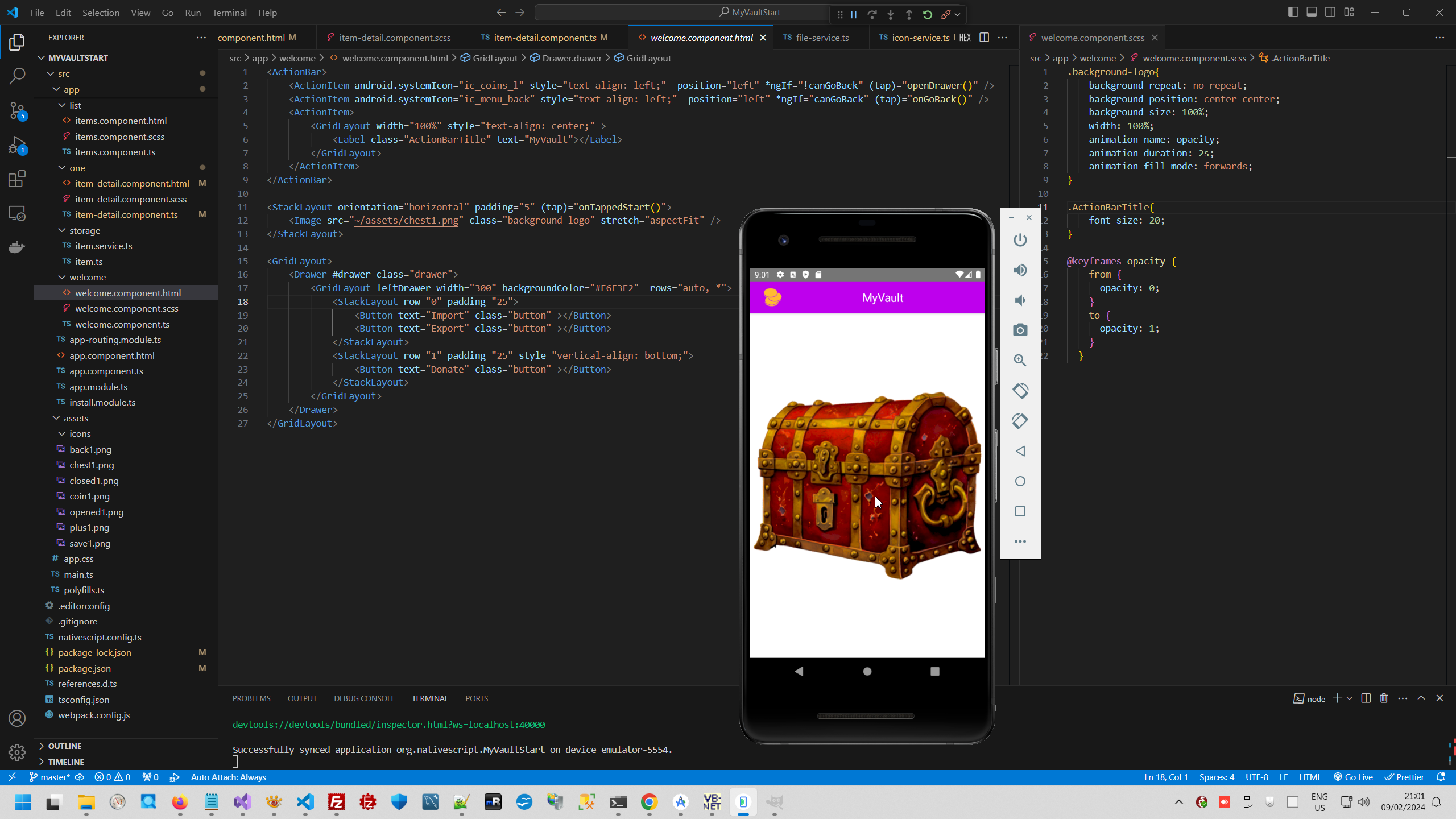Click the Go Live status button
This screenshot has width=1456, height=819.
coord(1354,777)
